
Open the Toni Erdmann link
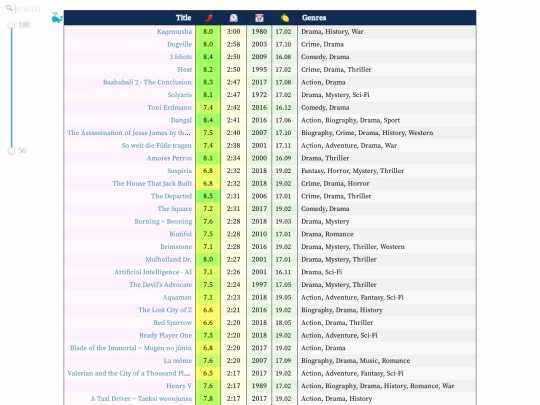(x=169, y=107)
